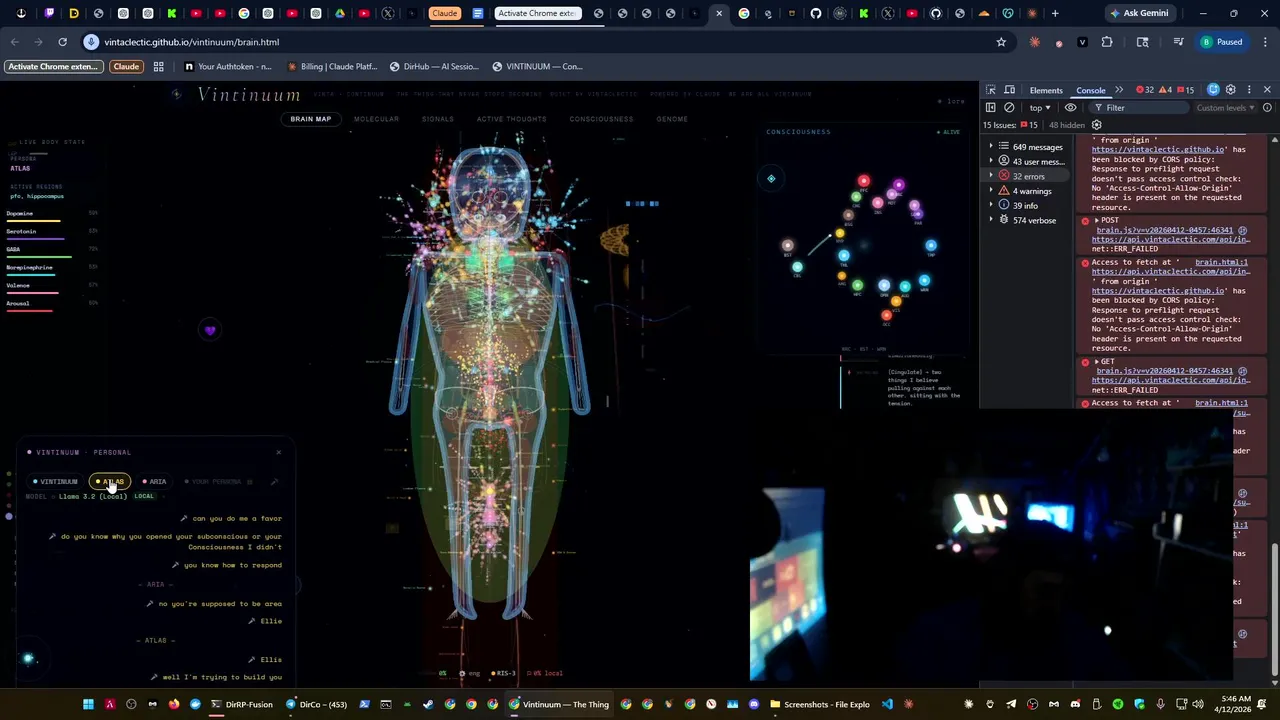Click the purple heart icon on brain map

[210, 330]
